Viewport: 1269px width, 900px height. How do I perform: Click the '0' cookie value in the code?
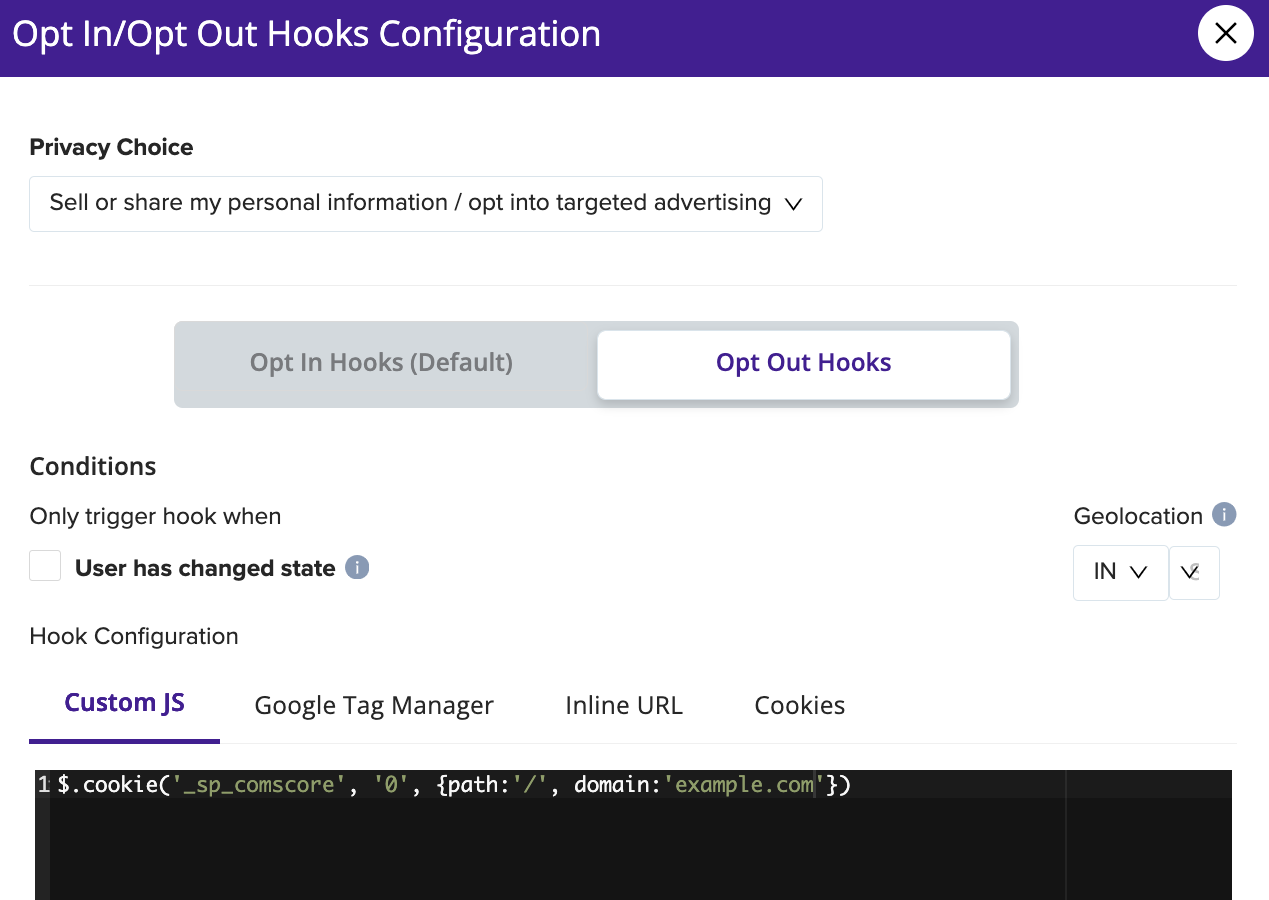(389, 785)
